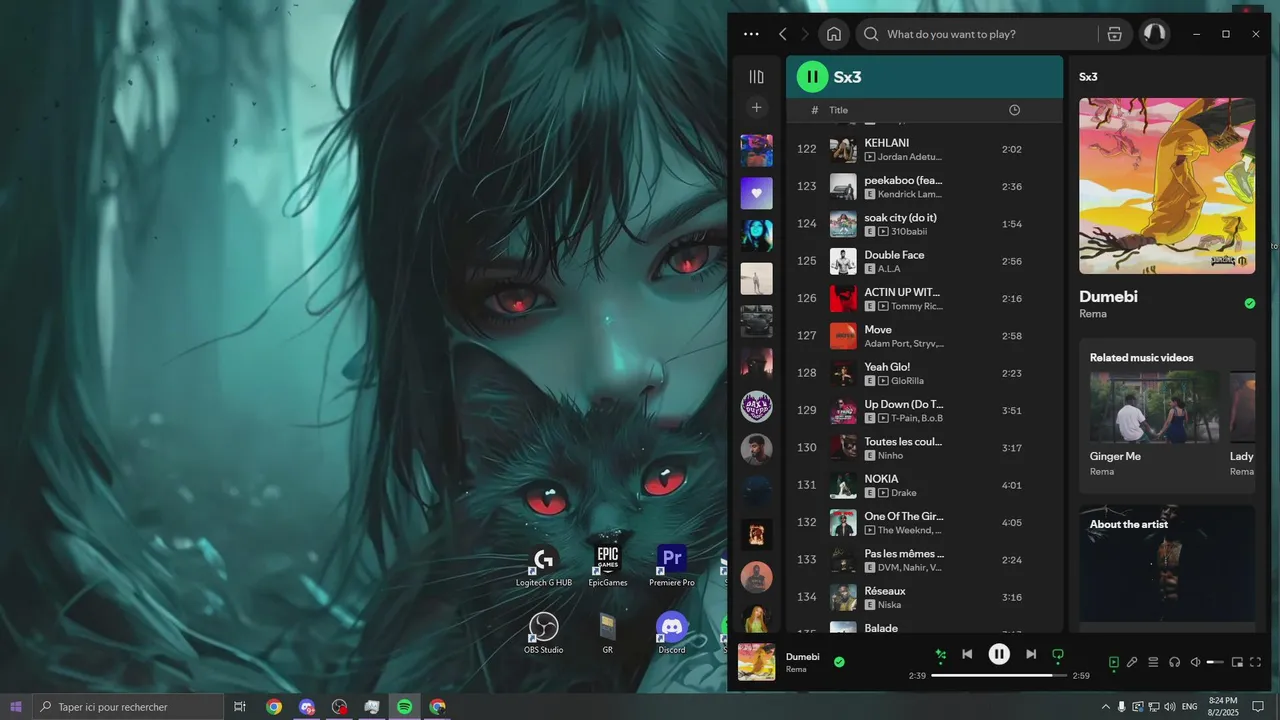Adjust the Spotify volume slider
Viewport: 1280px width, 720px height.
point(1215,662)
